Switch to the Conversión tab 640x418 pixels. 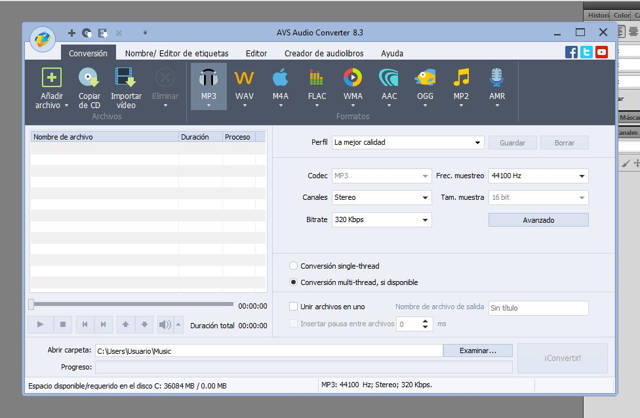click(x=88, y=53)
